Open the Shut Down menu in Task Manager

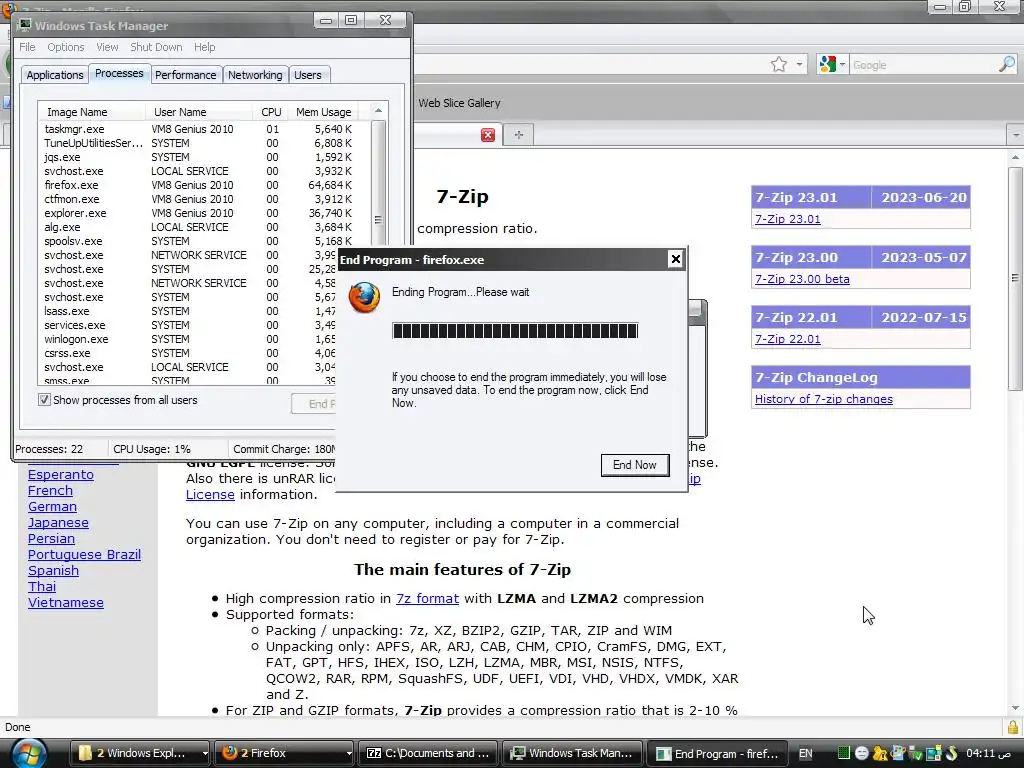coord(156,47)
